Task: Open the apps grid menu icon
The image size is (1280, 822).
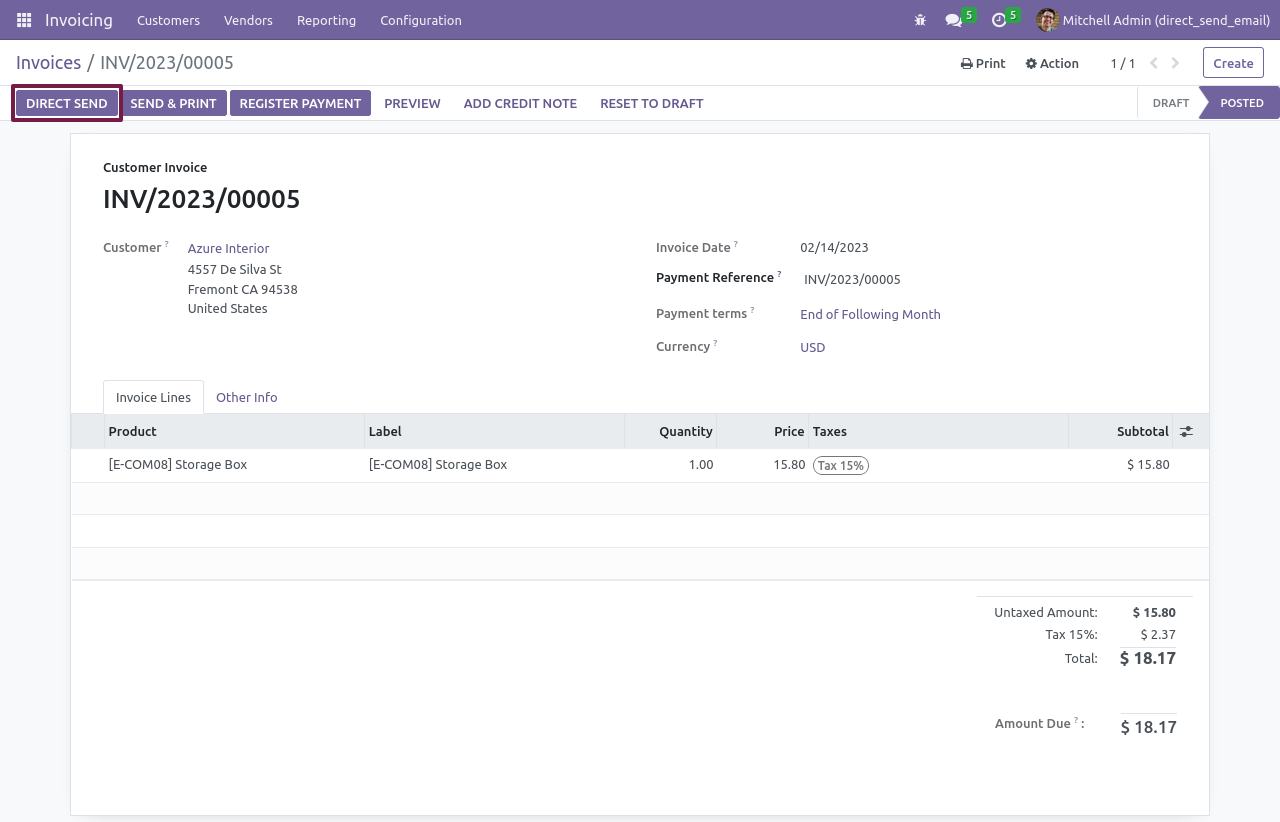Action: click(x=24, y=20)
